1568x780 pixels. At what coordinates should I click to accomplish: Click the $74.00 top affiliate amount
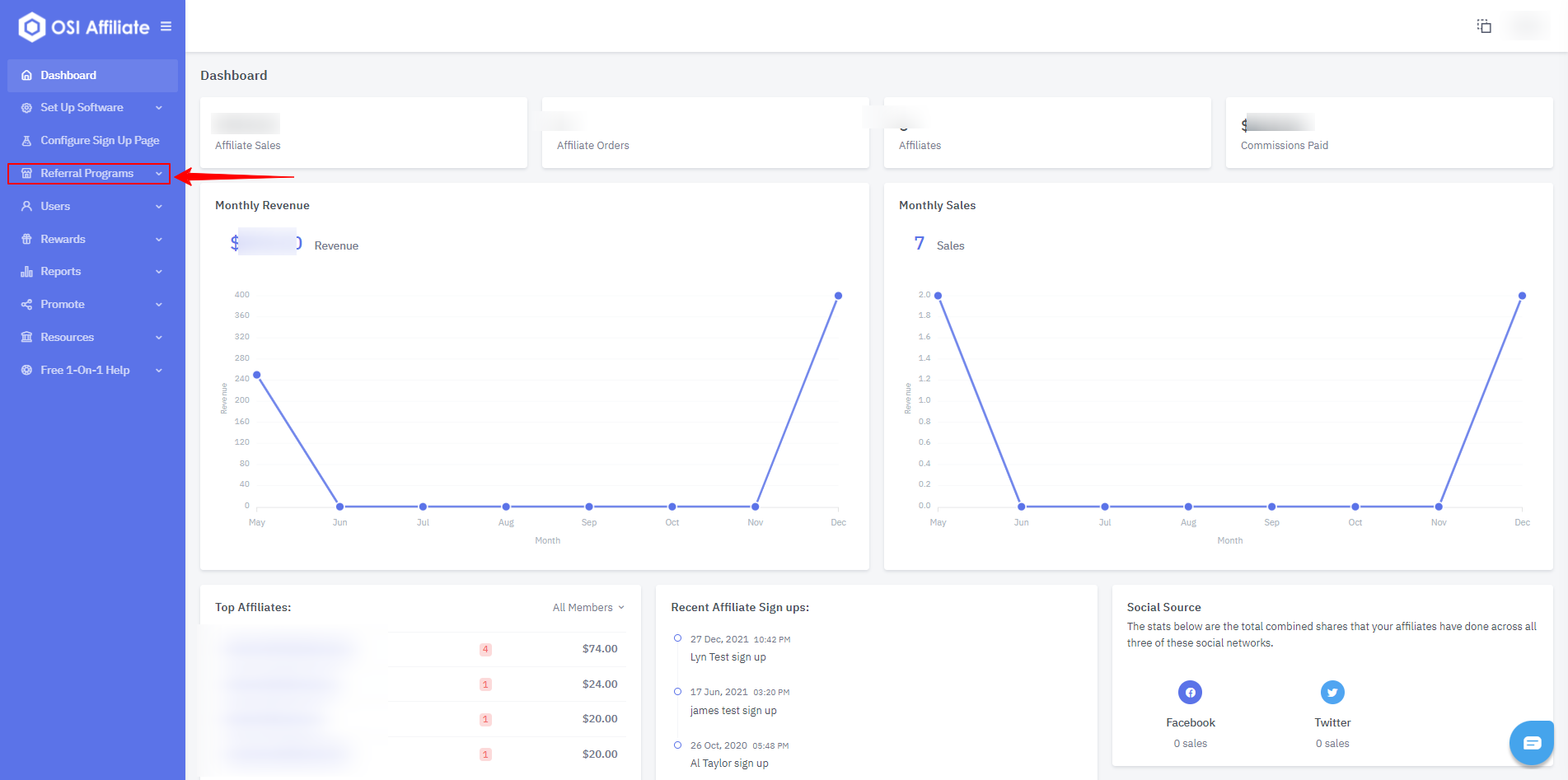[x=600, y=649]
